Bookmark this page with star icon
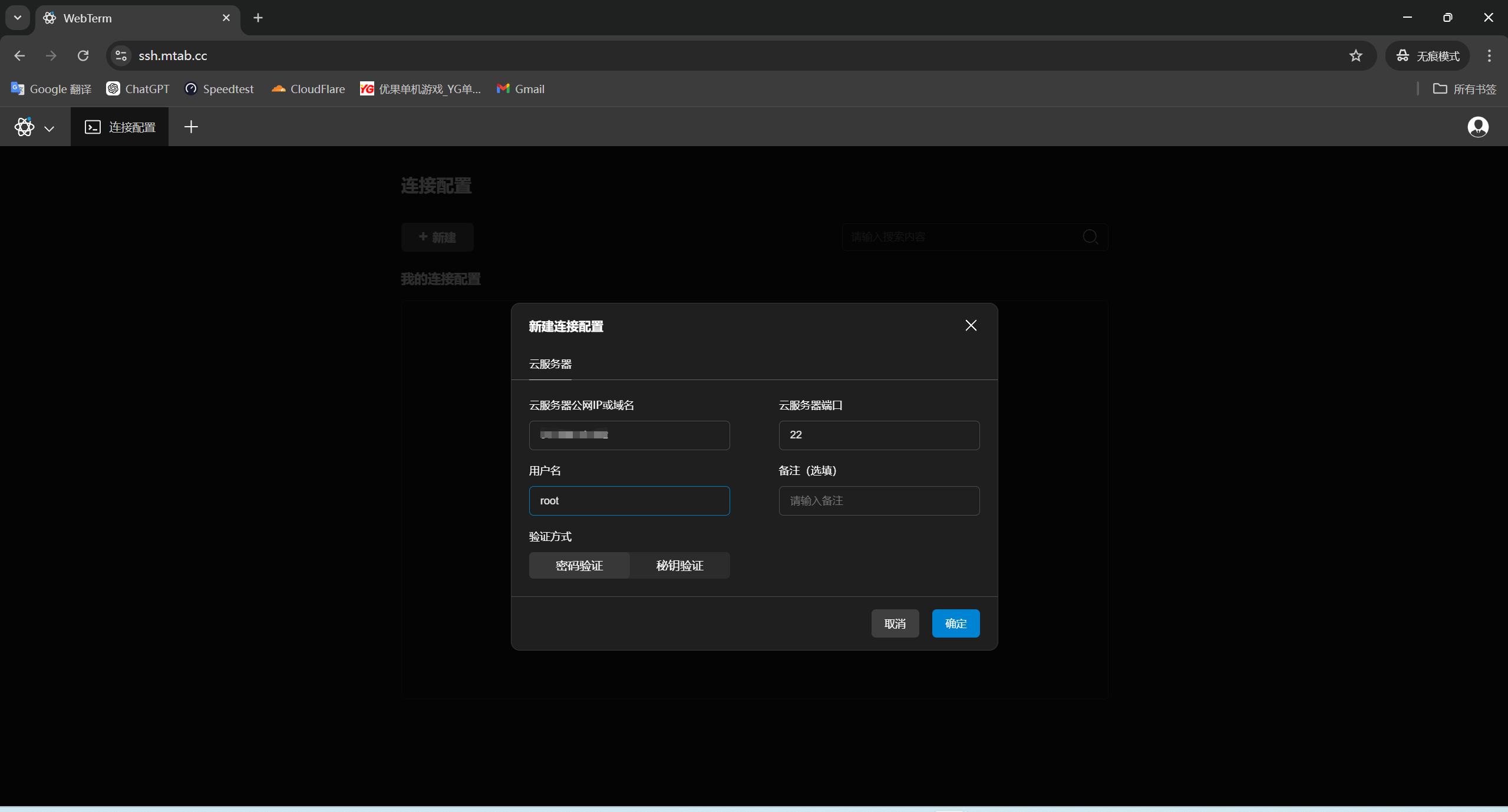 pos(1355,55)
